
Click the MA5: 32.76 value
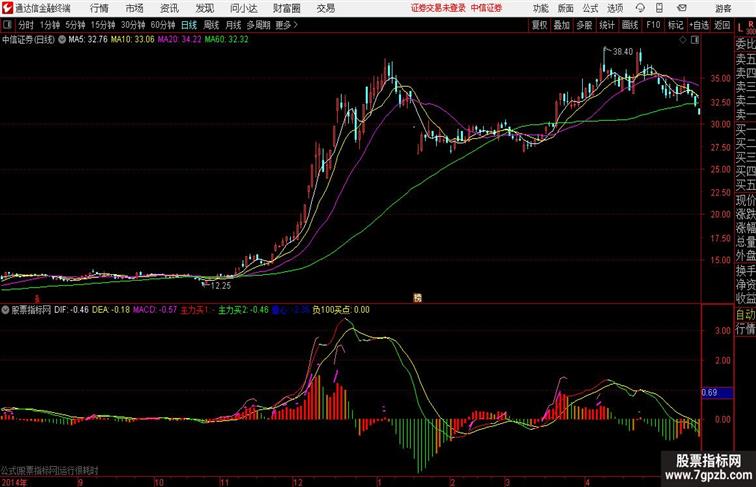click(x=88, y=40)
